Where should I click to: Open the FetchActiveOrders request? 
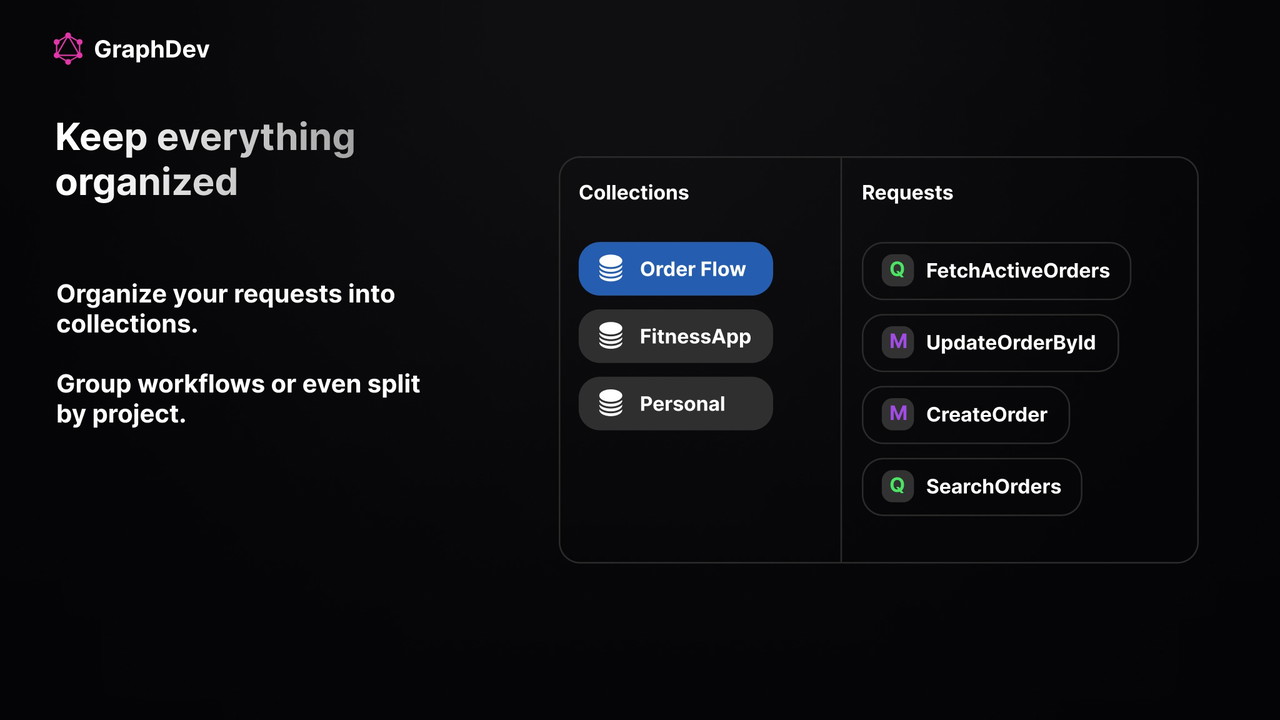(996, 270)
